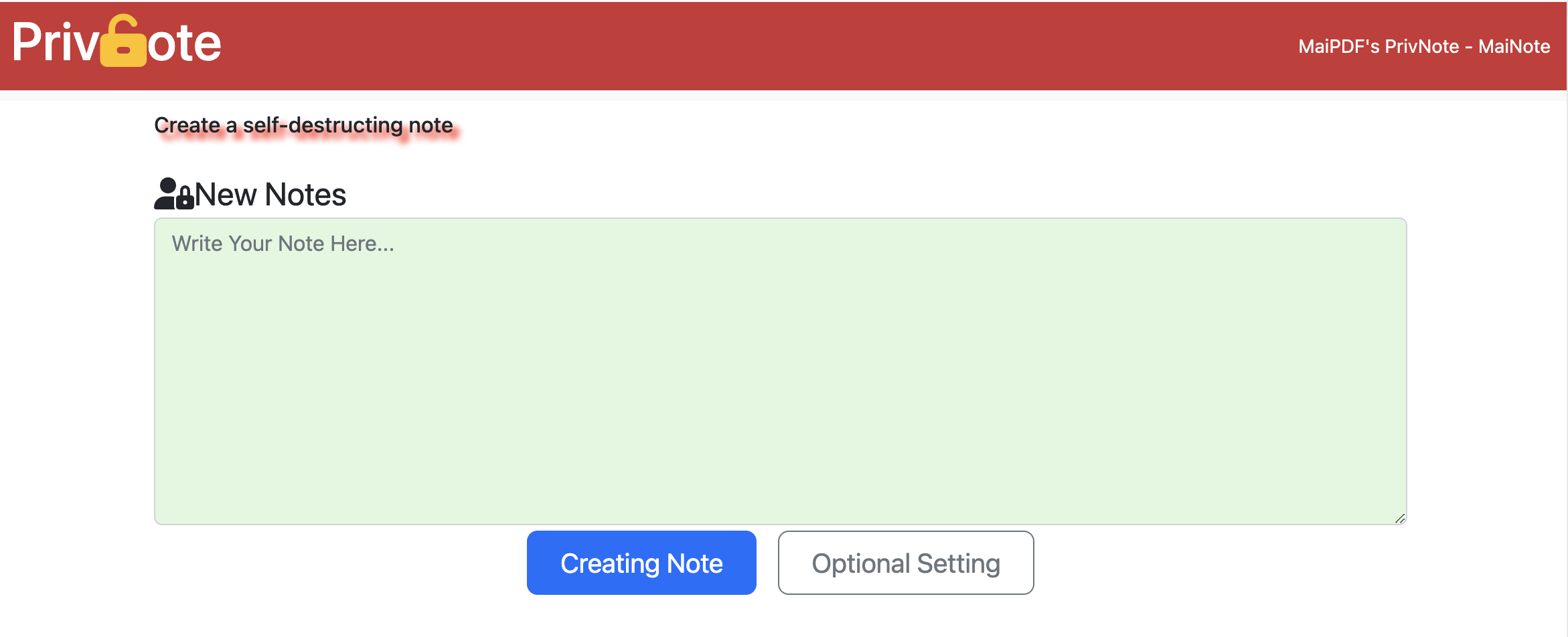
Task: Click the placeholder text Write Your Note Here
Action: pos(283,243)
